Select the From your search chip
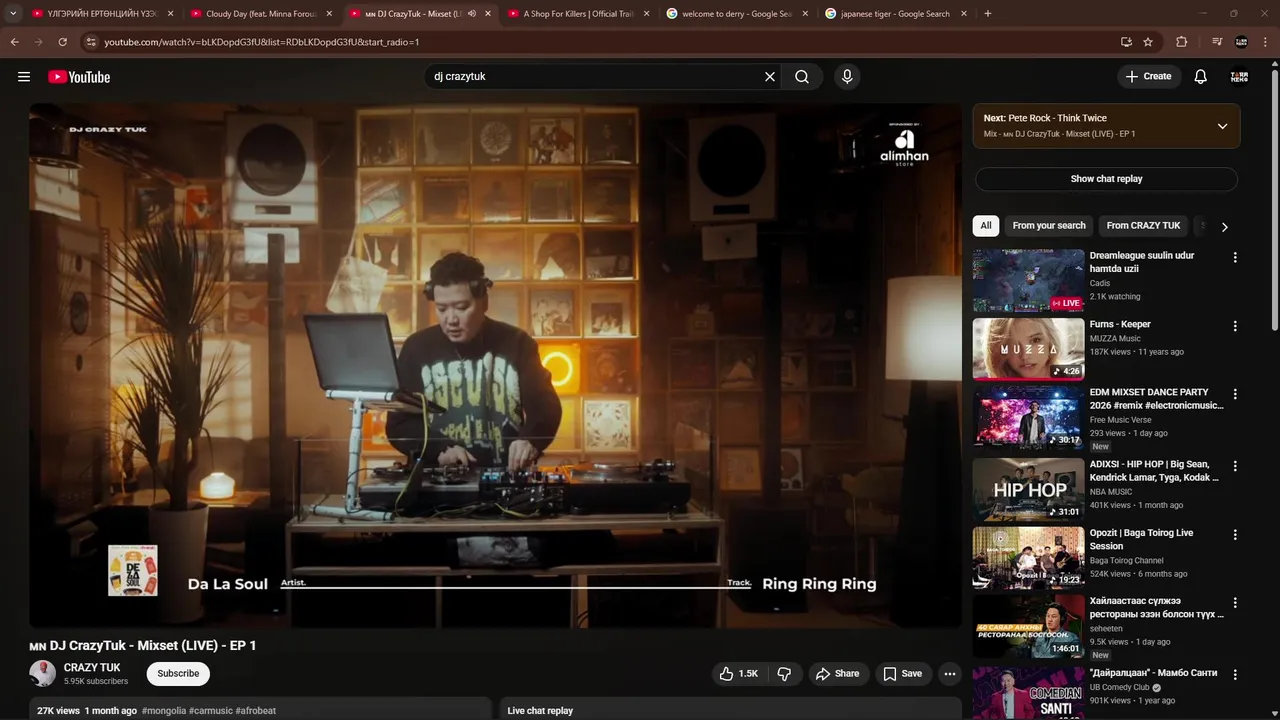Image resolution: width=1280 pixels, height=720 pixels. point(1049,226)
